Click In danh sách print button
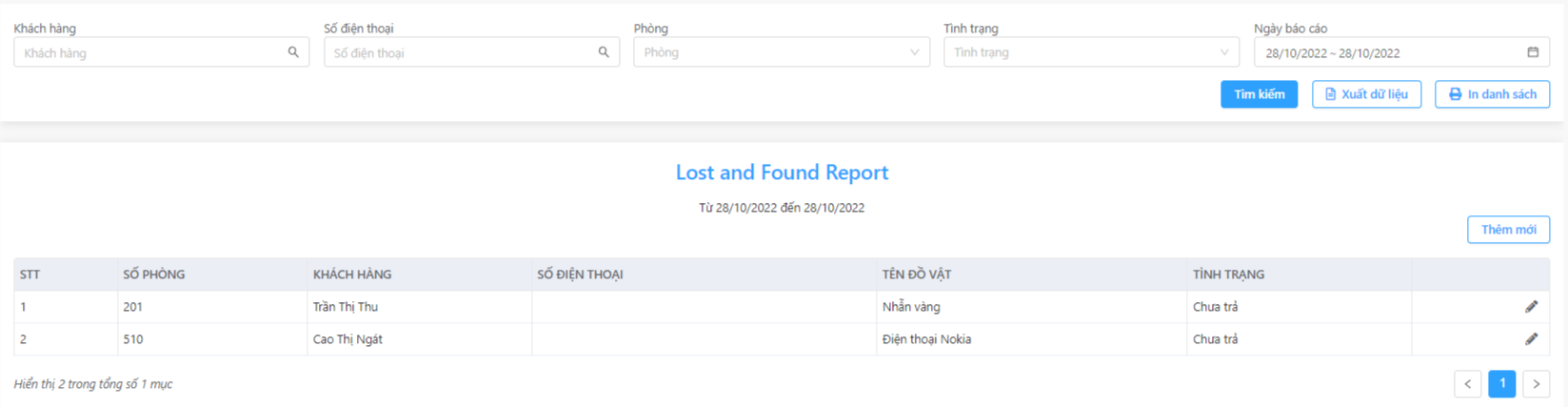 click(x=1492, y=94)
